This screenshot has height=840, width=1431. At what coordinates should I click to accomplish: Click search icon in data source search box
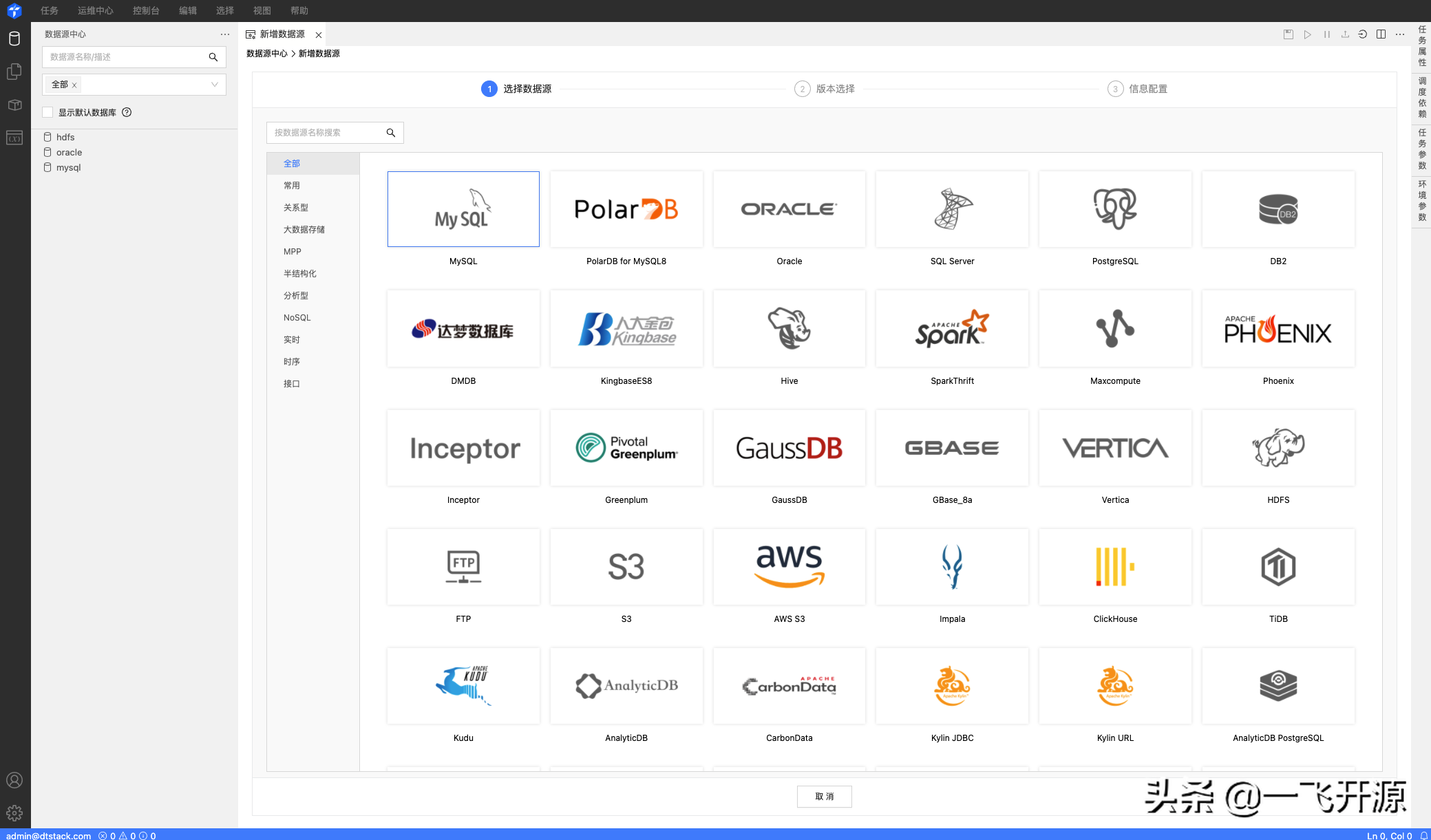click(x=391, y=133)
